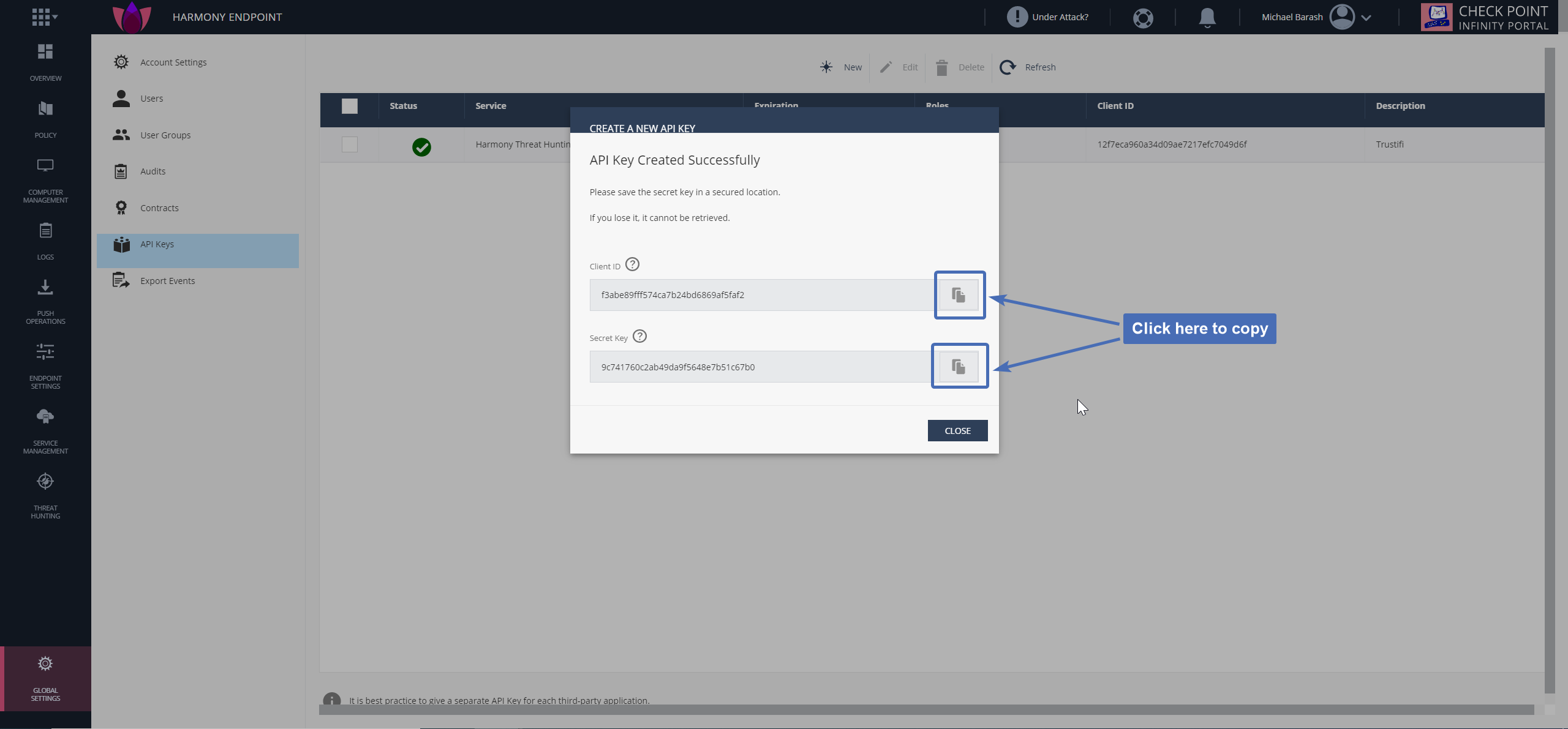Open Endpoint Settings section

coord(45,367)
